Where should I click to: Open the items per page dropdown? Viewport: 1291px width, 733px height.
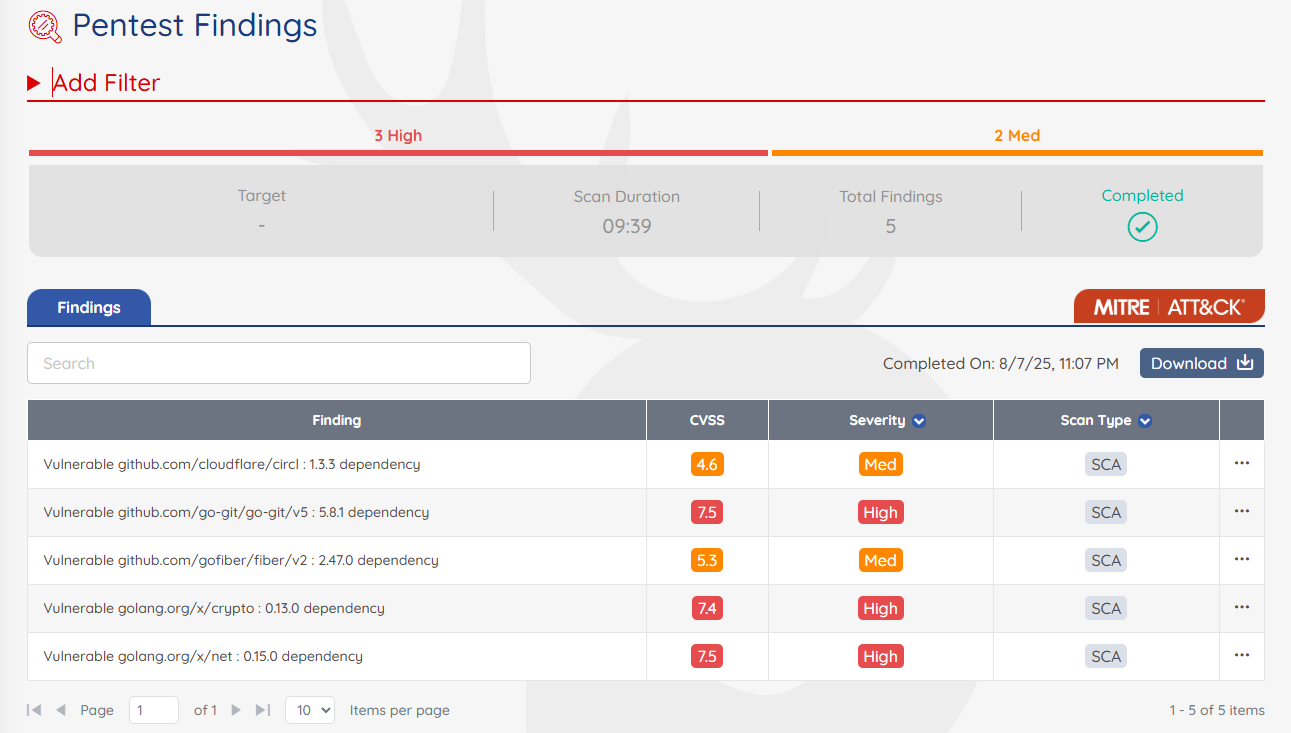[310, 710]
